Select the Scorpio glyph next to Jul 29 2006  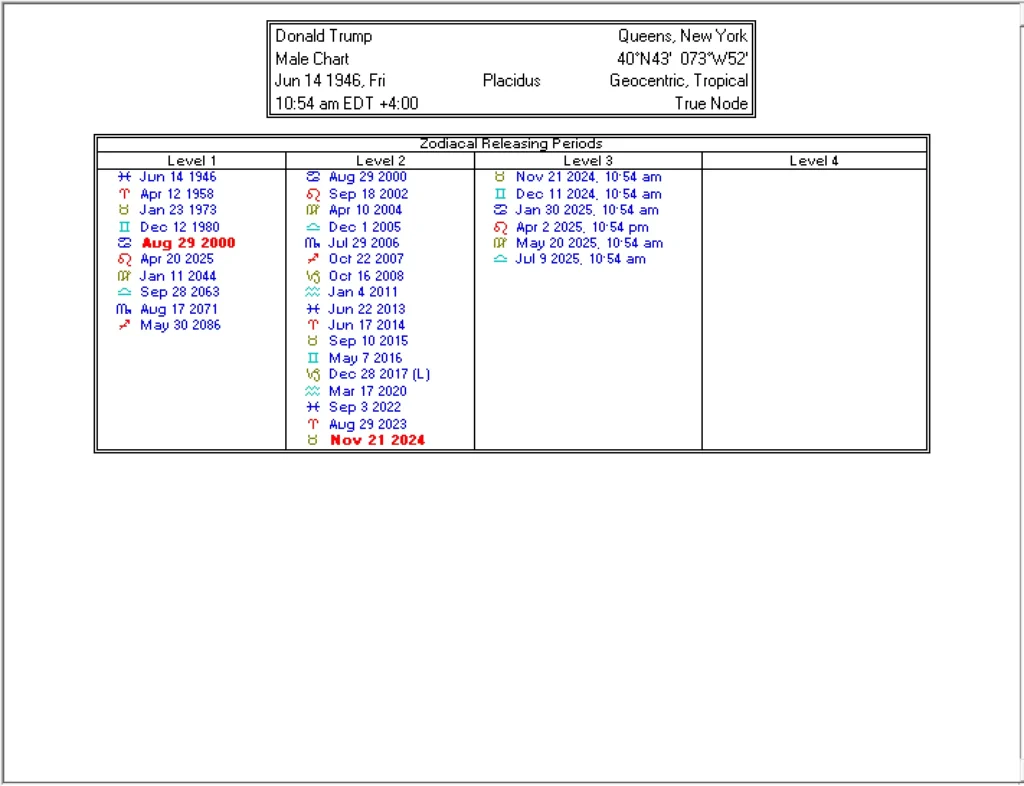pyautogui.click(x=313, y=243)
